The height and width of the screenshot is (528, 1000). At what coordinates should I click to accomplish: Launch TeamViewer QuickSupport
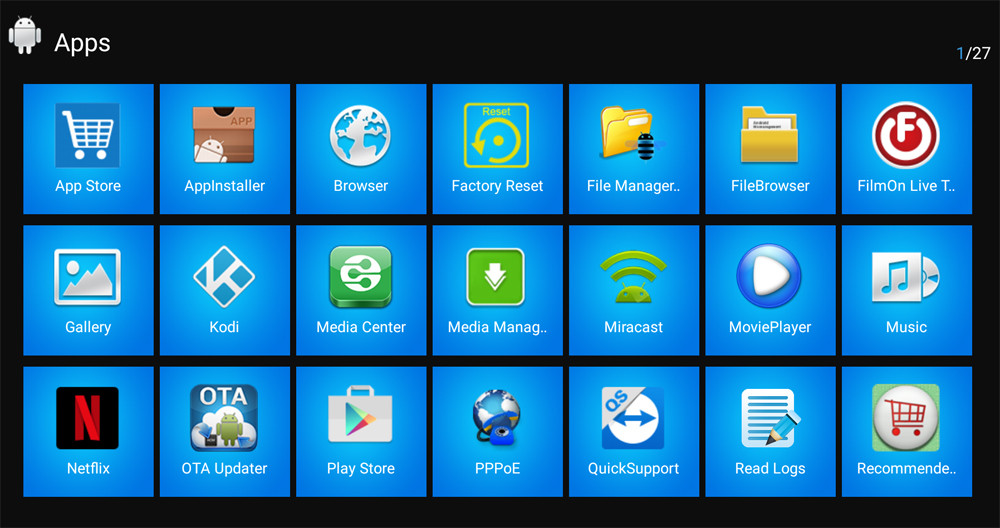click(633, 430)
